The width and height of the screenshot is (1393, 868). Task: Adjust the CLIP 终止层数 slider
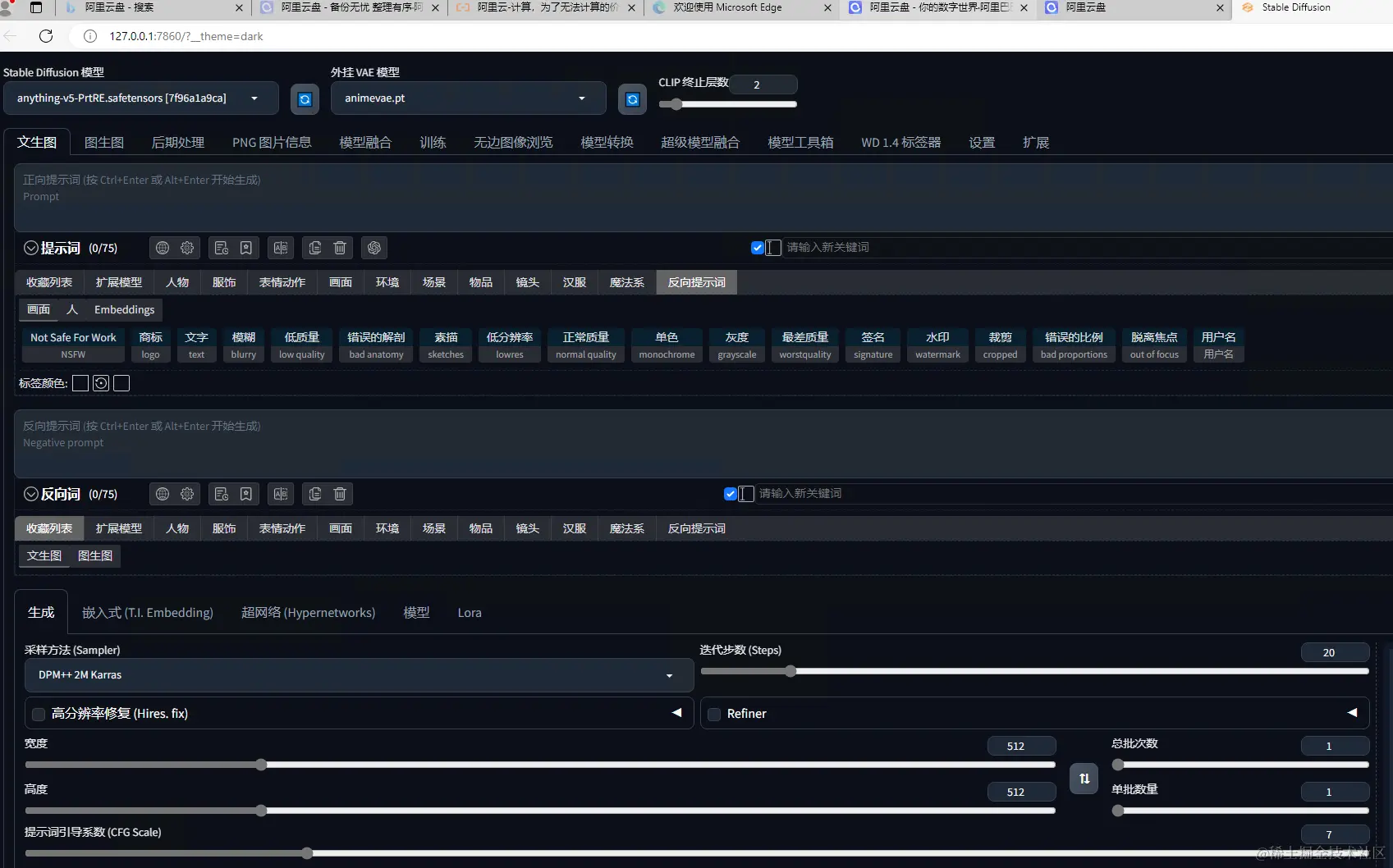coord(727,104)
